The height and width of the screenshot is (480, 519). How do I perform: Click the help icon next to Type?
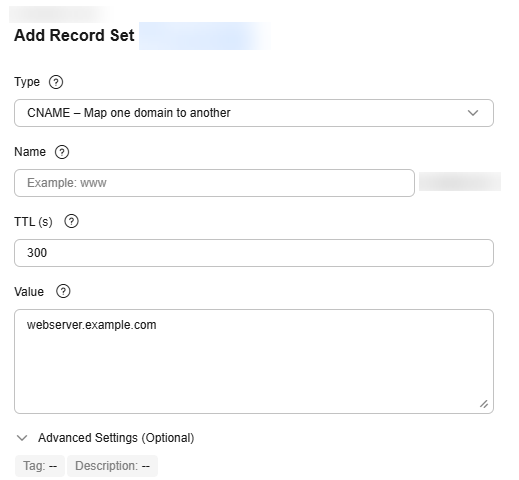[x=56, y=82]
